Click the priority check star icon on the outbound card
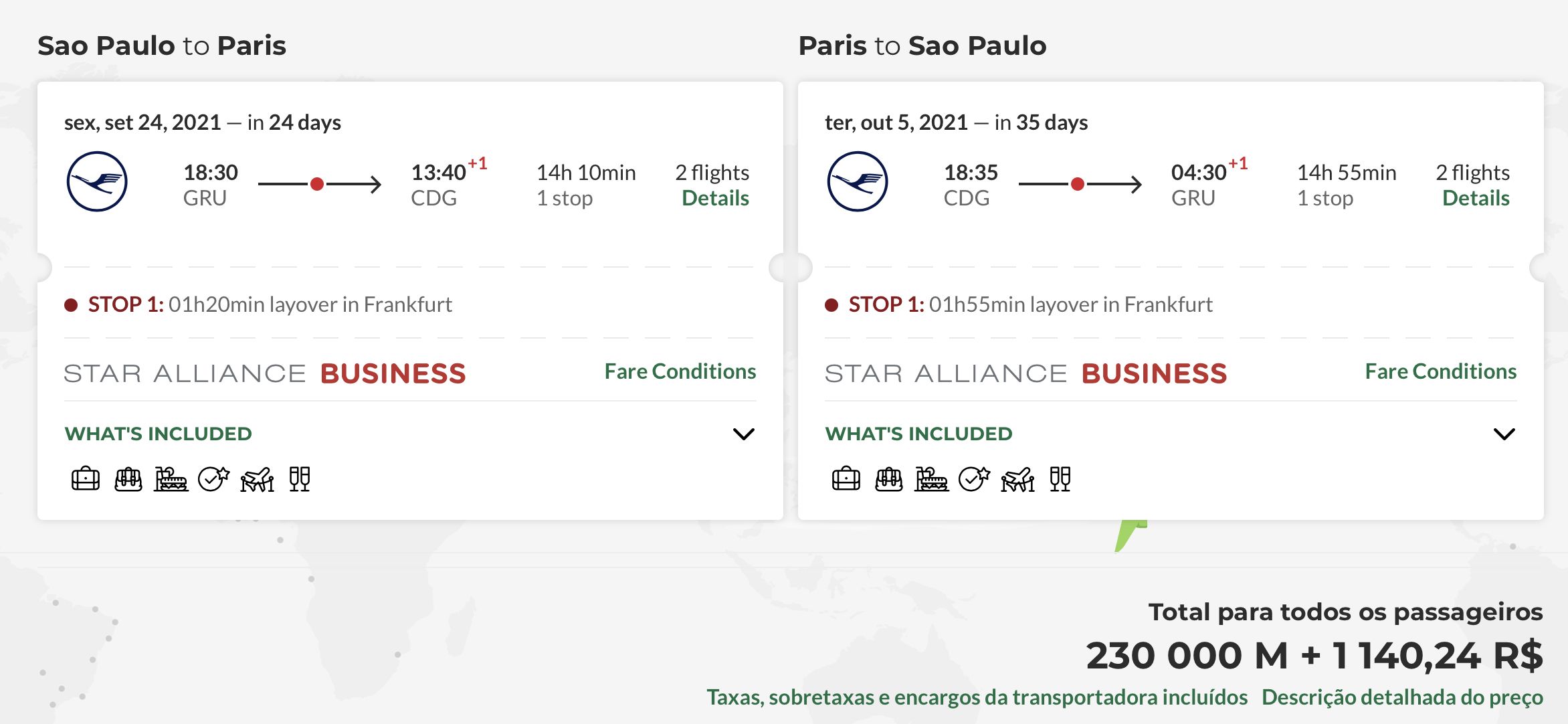Image resolution: width=1568 pixels, height=724 pixels. coord(214,479)
